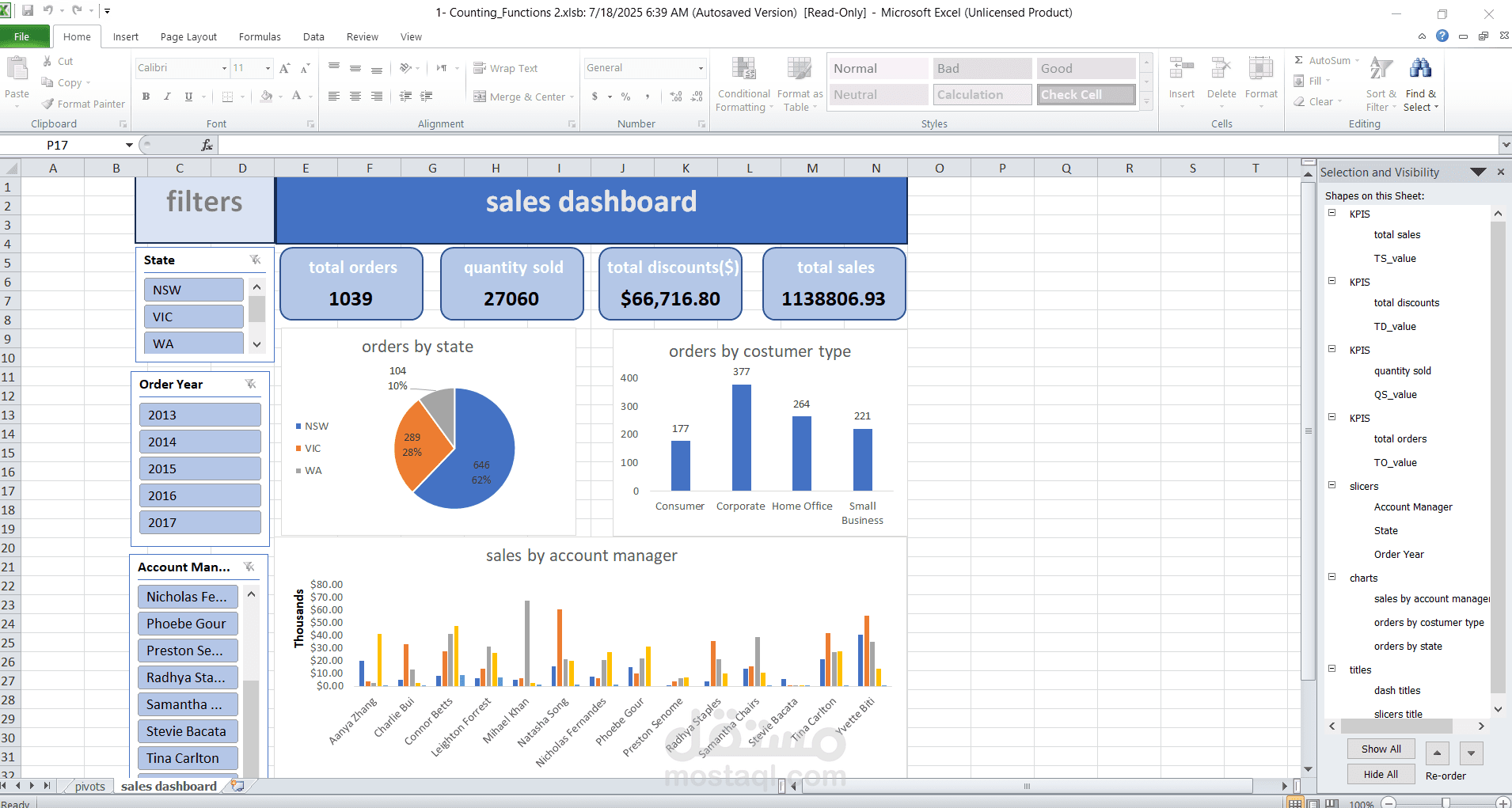Collapse the charts group in Selection pane
This screenshot has width=1512, height=808.
tap(1332, 577)
